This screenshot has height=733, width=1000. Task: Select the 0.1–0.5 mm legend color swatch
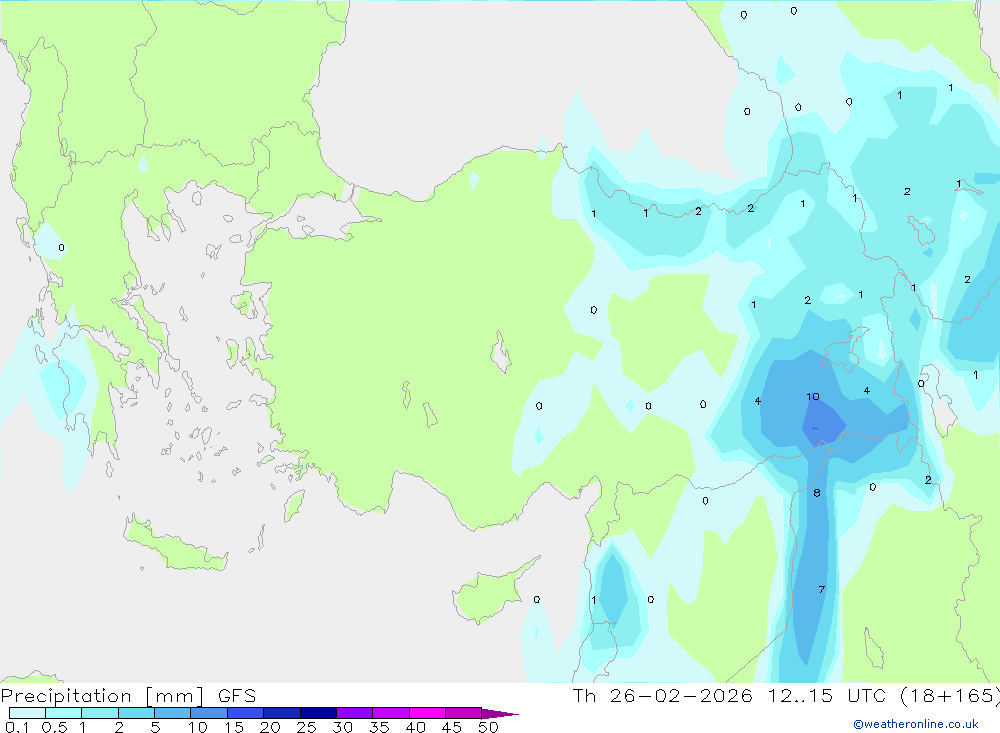(x=27, y=713)
